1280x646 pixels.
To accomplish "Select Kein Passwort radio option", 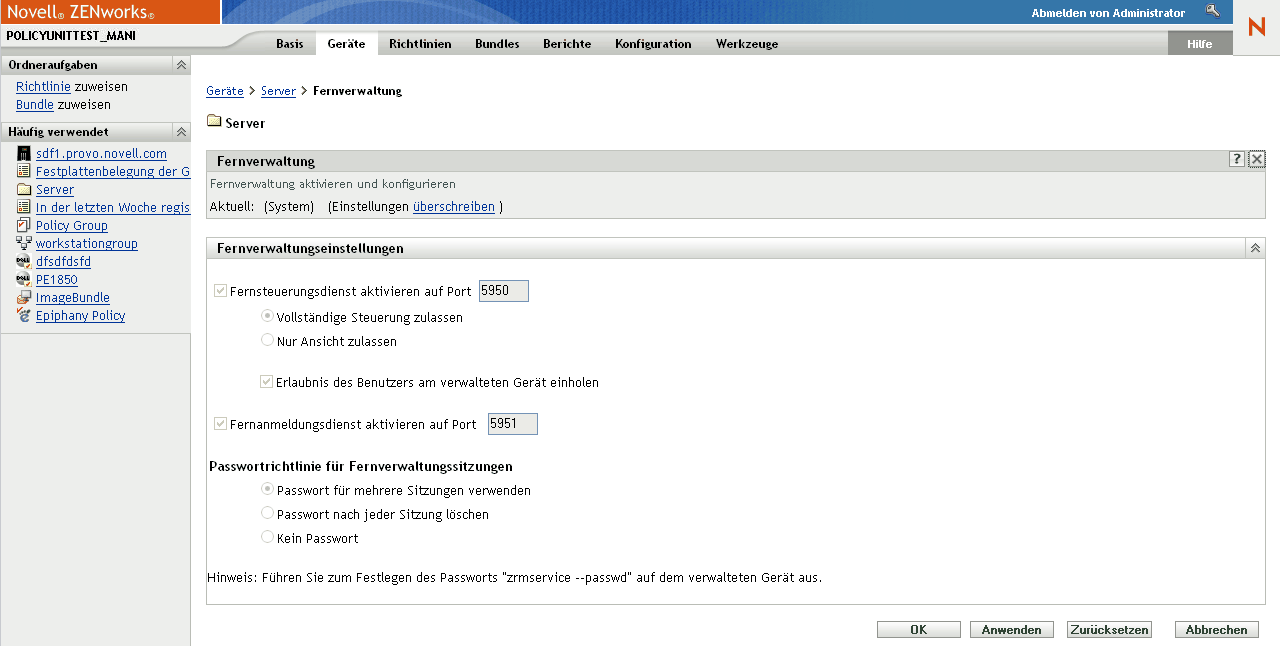I will (267, 537).
